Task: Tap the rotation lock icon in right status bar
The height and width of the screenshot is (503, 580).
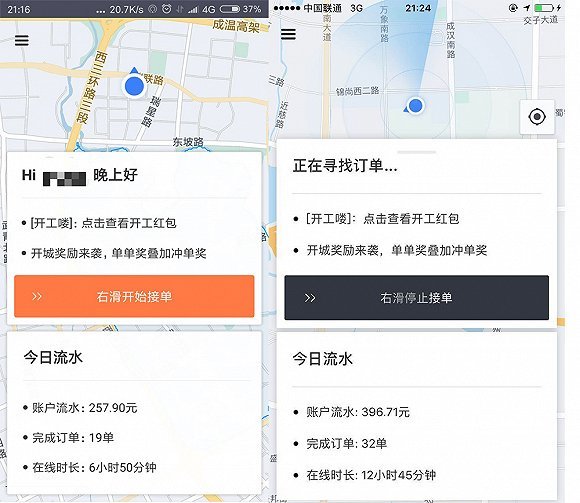Action: click(x=513, y=8)
